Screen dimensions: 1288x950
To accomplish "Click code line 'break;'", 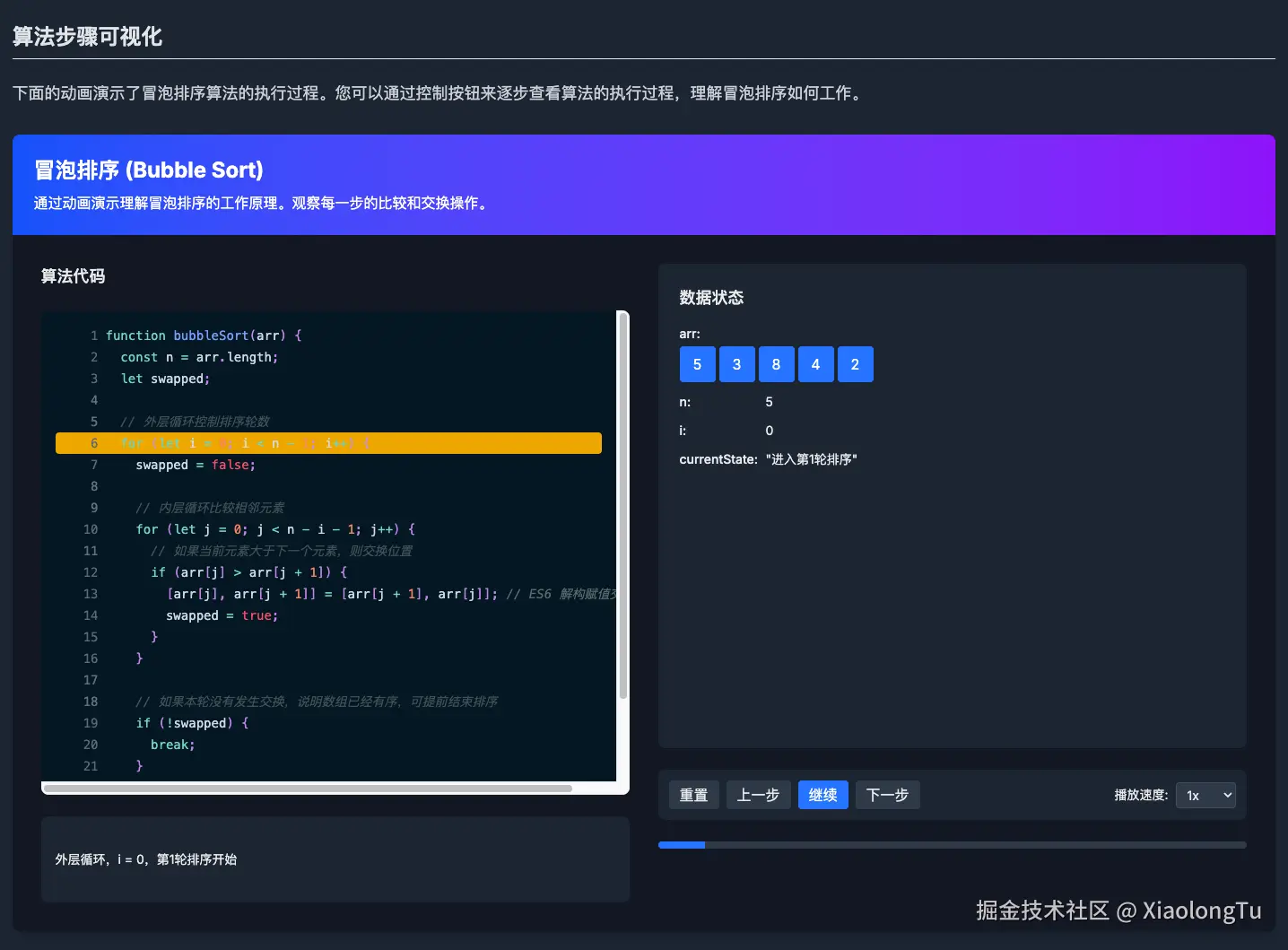I will (172, 745).
